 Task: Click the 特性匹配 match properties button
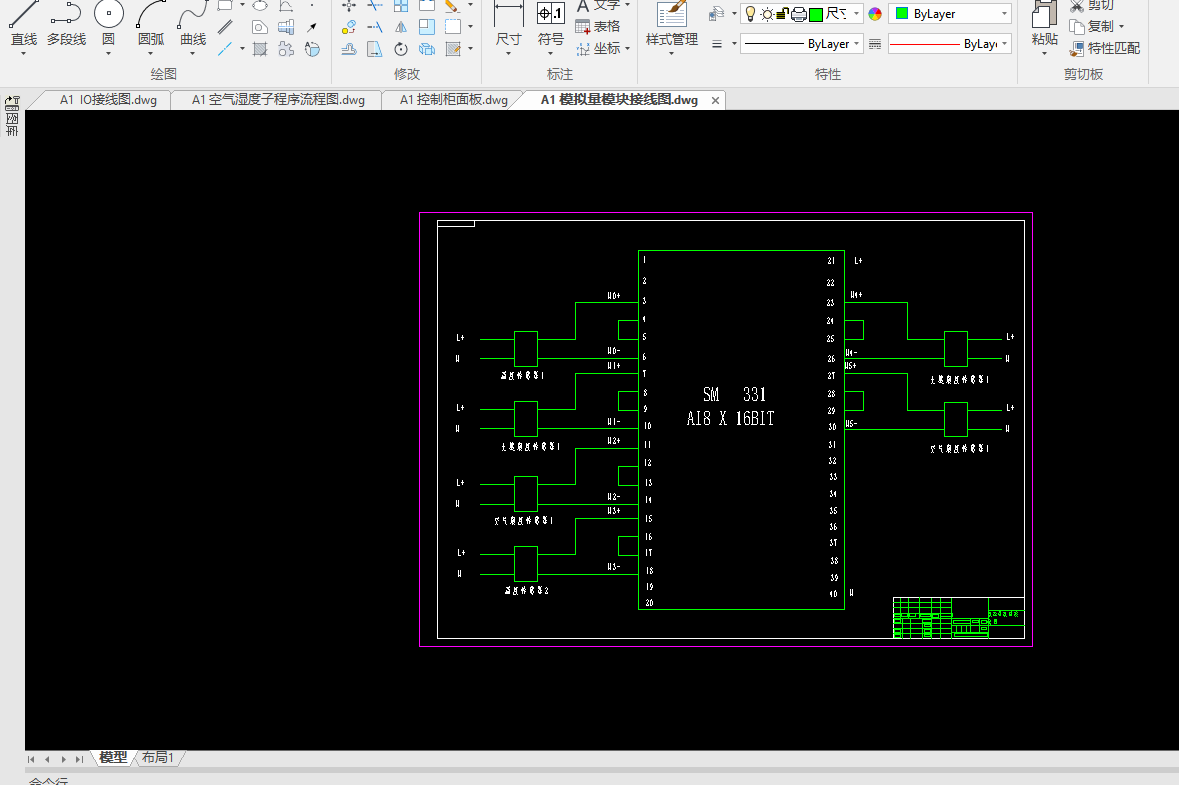click(1104, 48)
